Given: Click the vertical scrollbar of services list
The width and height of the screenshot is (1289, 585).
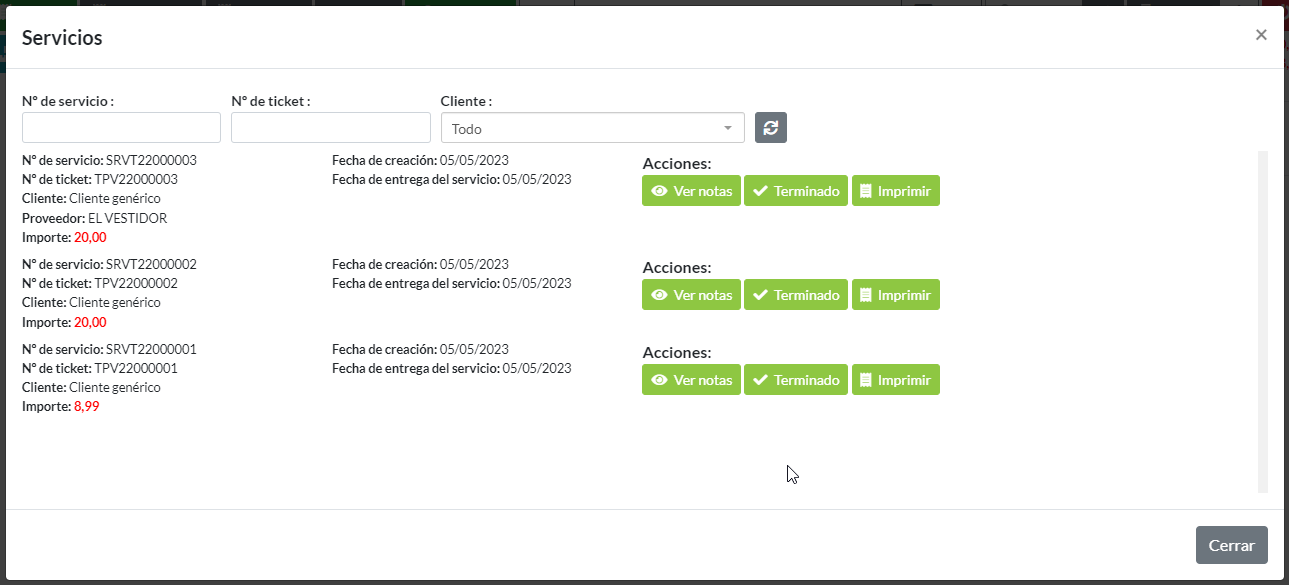Looking at the screenshot, I should coord(1262,320).
